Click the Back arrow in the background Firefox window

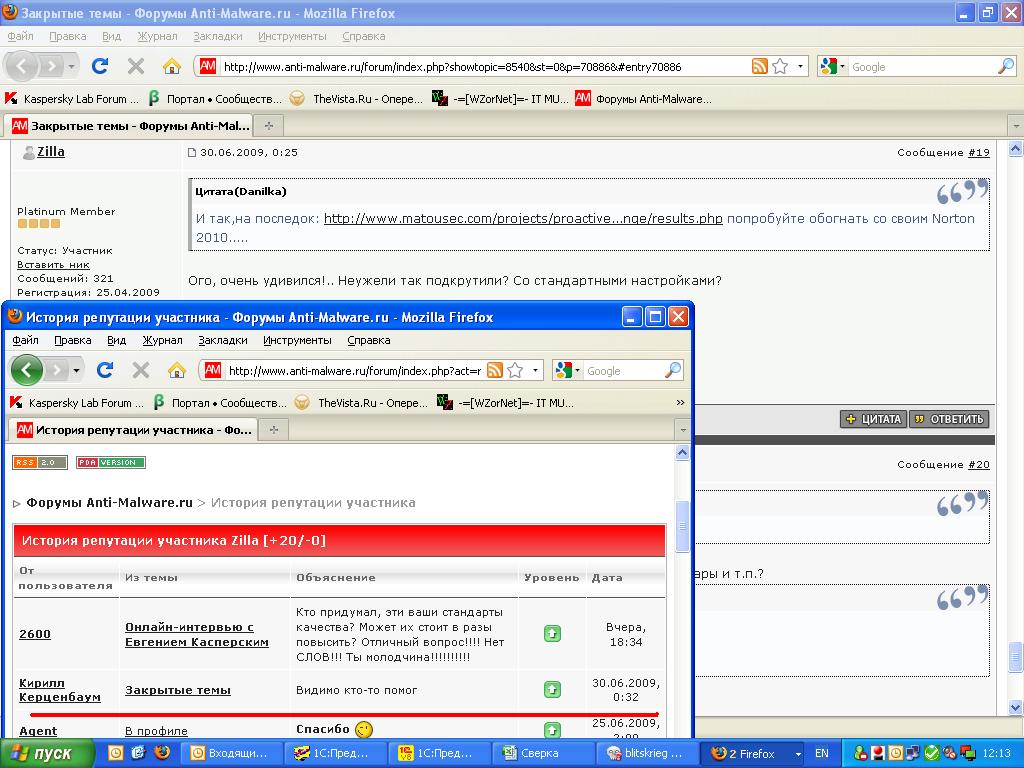tap(22, 66)
